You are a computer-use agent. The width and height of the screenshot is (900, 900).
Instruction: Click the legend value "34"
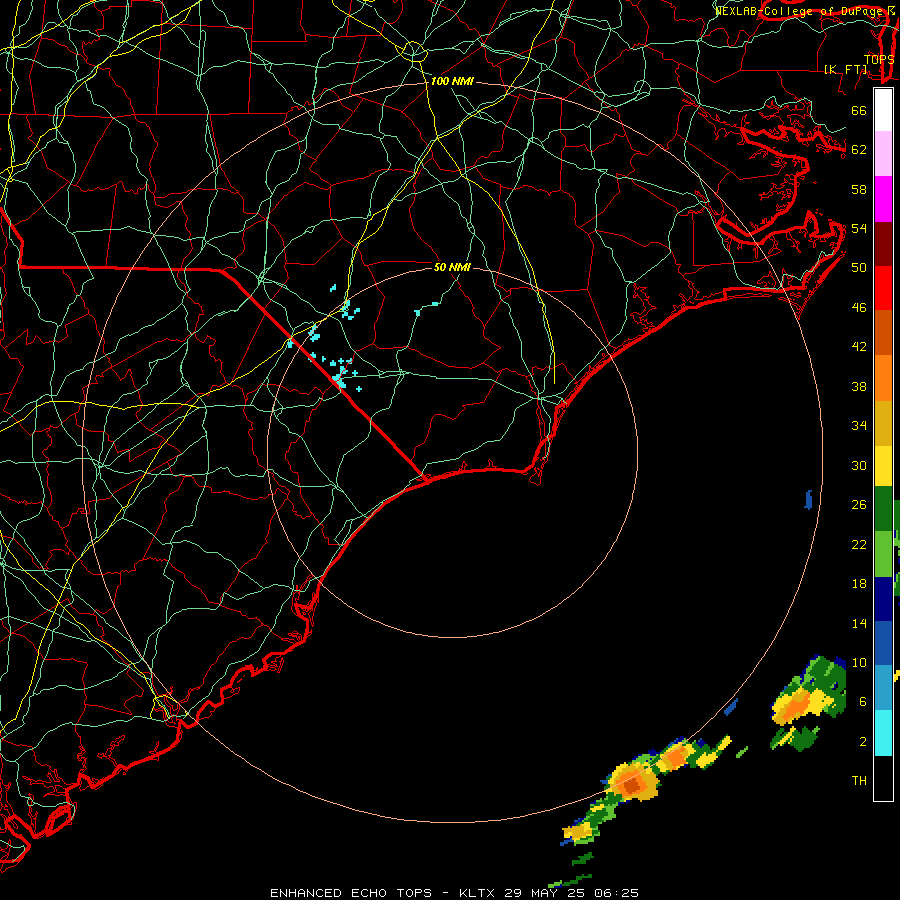coord(859,426)
